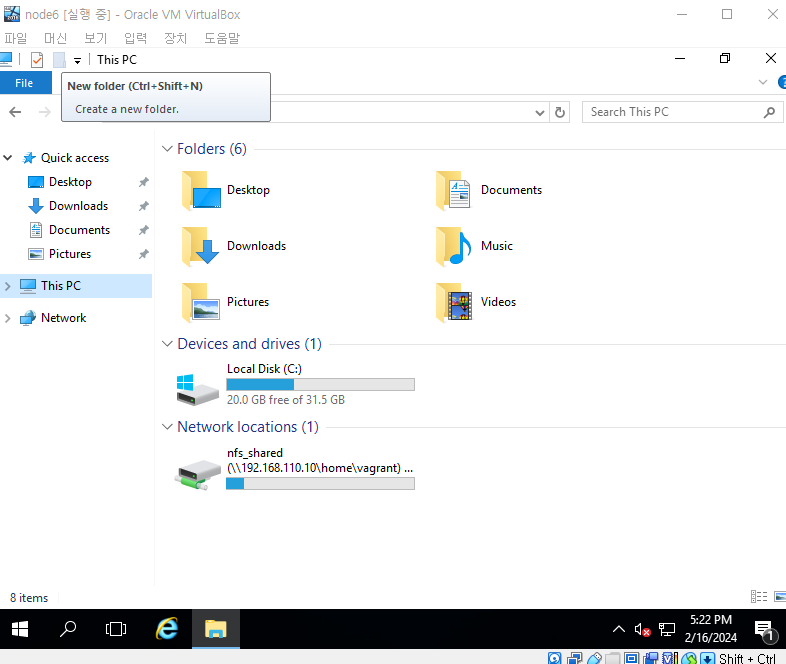Open the Windows Start menu
Image resolution: width=786 pixels, height=664 pixels.
click(x=20, y=629)
